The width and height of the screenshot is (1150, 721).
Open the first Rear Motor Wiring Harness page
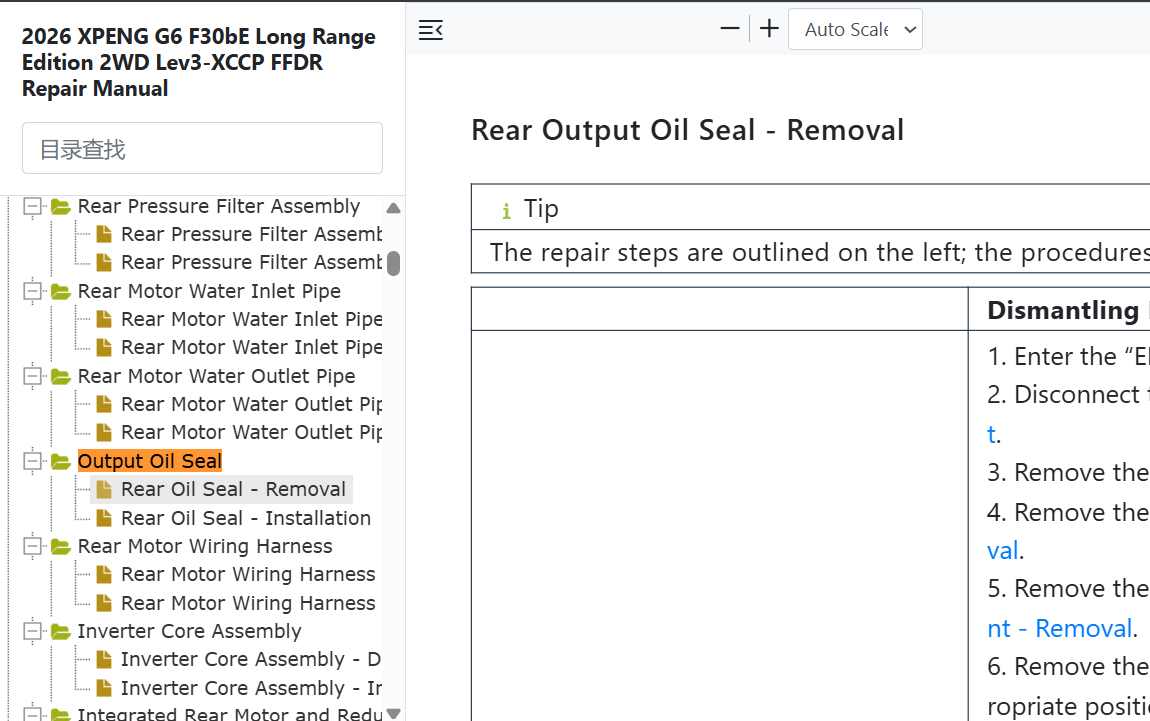248,574
